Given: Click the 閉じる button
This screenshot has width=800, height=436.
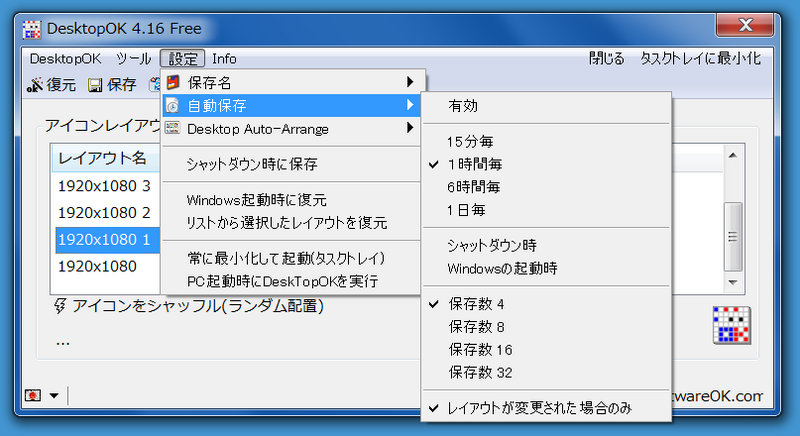Looking at the screenshot, I should coord(606,59).
